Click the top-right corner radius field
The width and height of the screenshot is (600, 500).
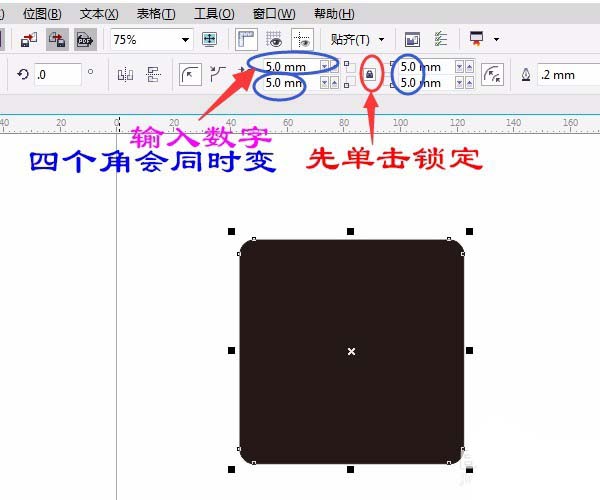427,67
